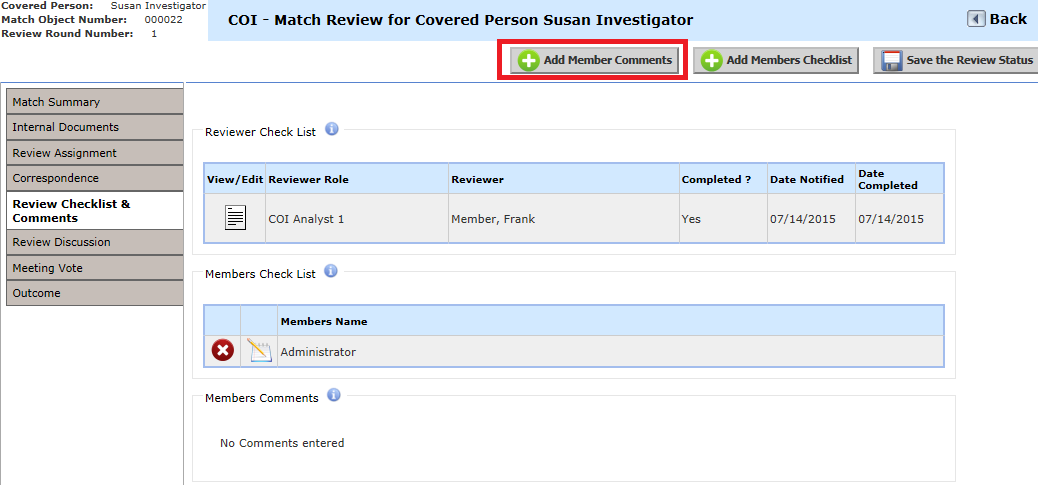
Task: Save the Review Status
Action: (x=956, y=60)
